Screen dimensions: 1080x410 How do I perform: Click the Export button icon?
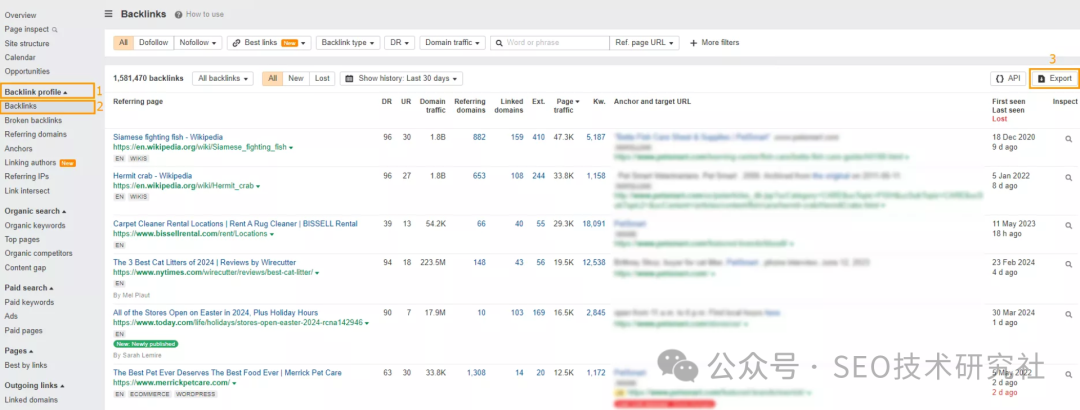1041,78
